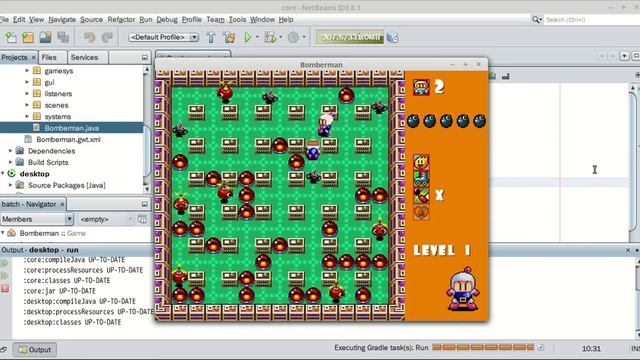Expand the scenes package node
Screen dimensions: 640x360
[x=27, y=105]
